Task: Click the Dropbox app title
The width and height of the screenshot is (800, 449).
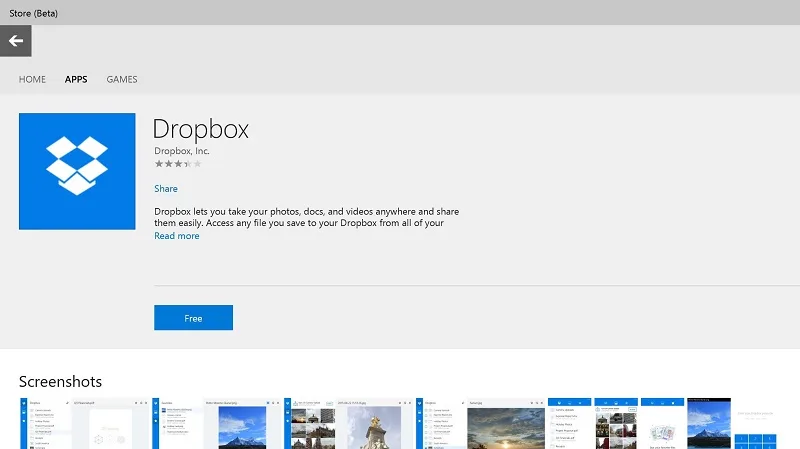Action: click(201, 129)
